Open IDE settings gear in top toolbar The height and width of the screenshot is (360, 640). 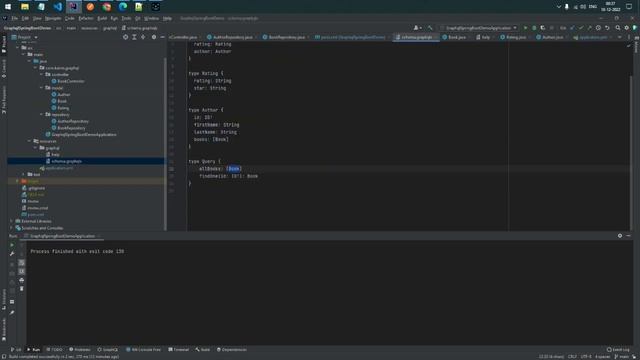(627, 28)
